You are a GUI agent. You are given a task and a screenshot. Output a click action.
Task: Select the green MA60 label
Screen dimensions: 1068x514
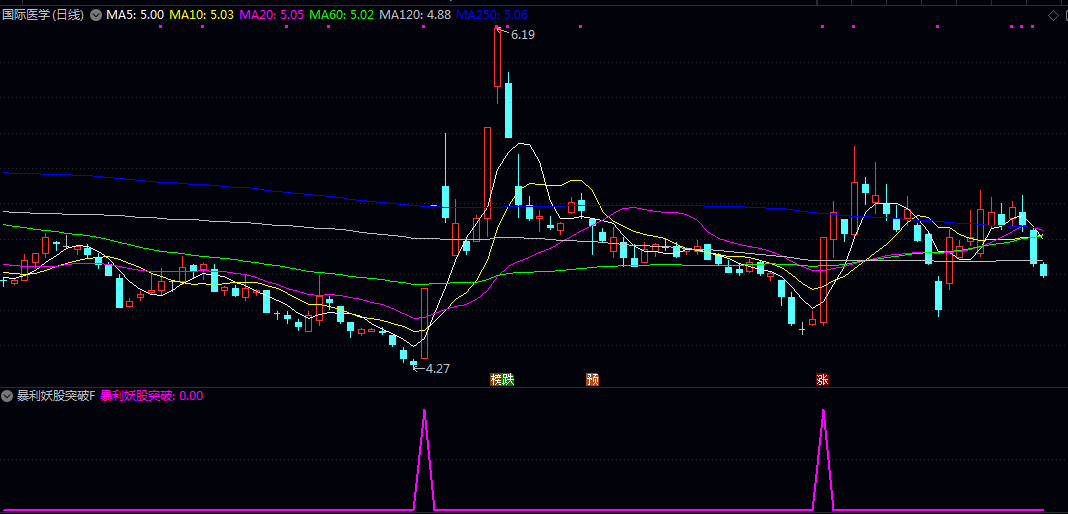click(x=342, y=14)
